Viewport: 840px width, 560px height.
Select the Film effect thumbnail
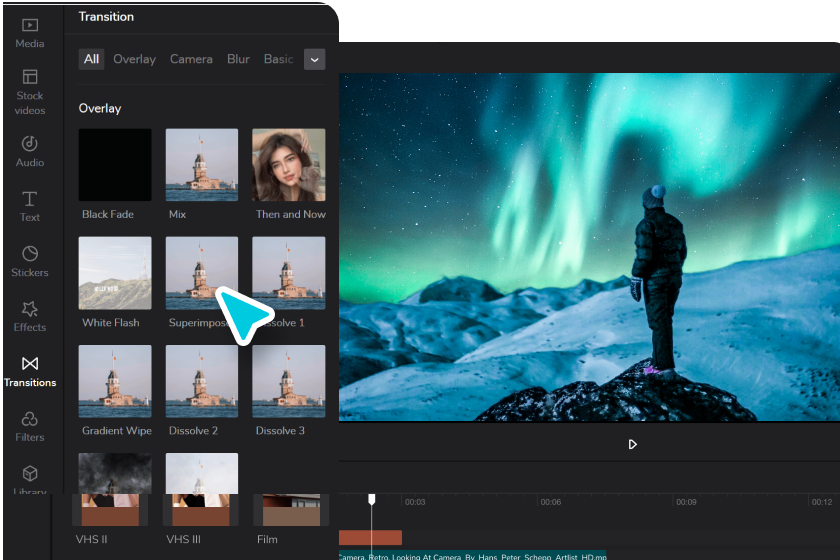pyautogui.click(x=291, y=510)
